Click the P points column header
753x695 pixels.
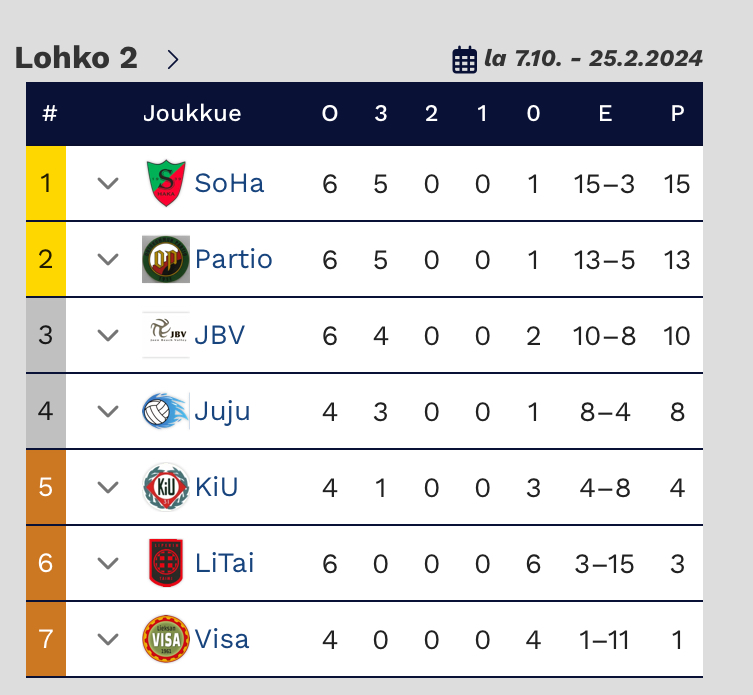tap(677, 114)
